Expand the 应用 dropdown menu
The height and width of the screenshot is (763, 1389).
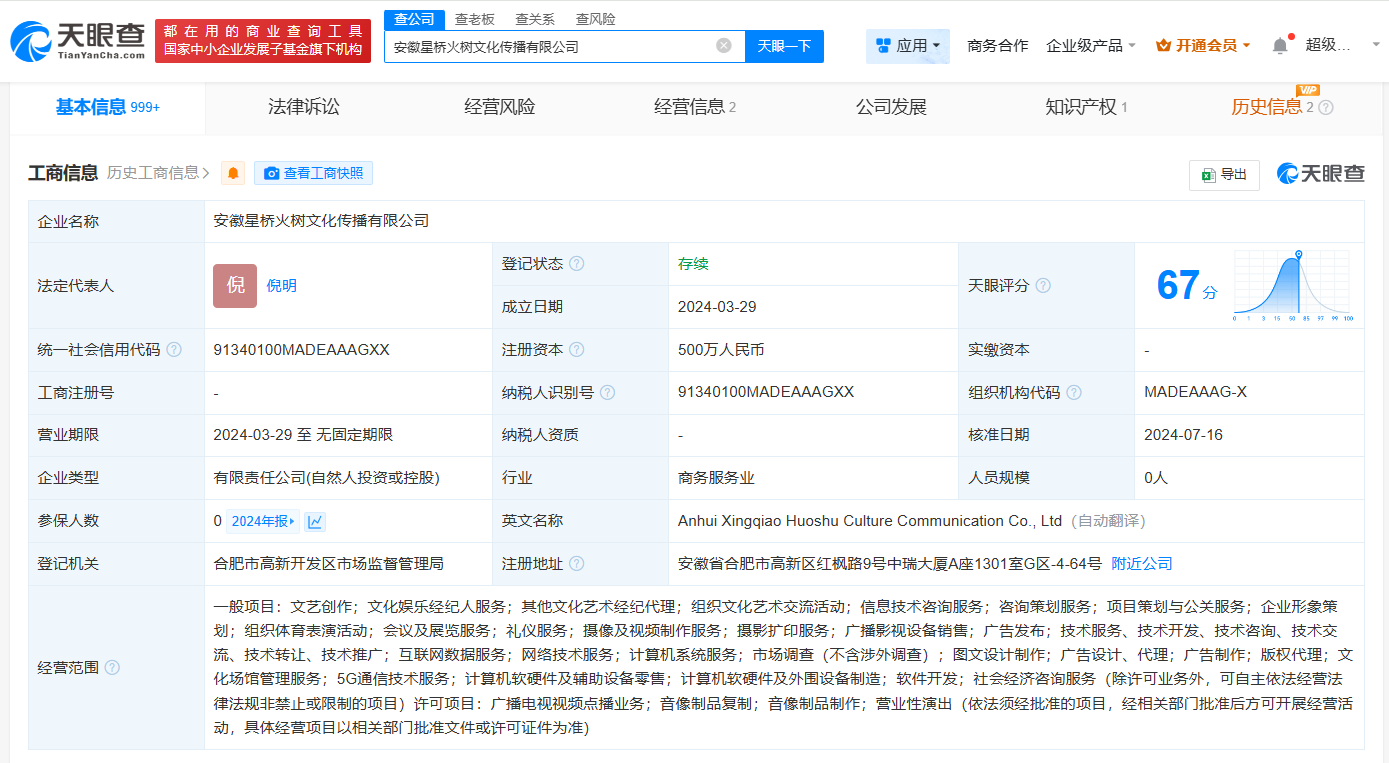(x=908, y=46)
